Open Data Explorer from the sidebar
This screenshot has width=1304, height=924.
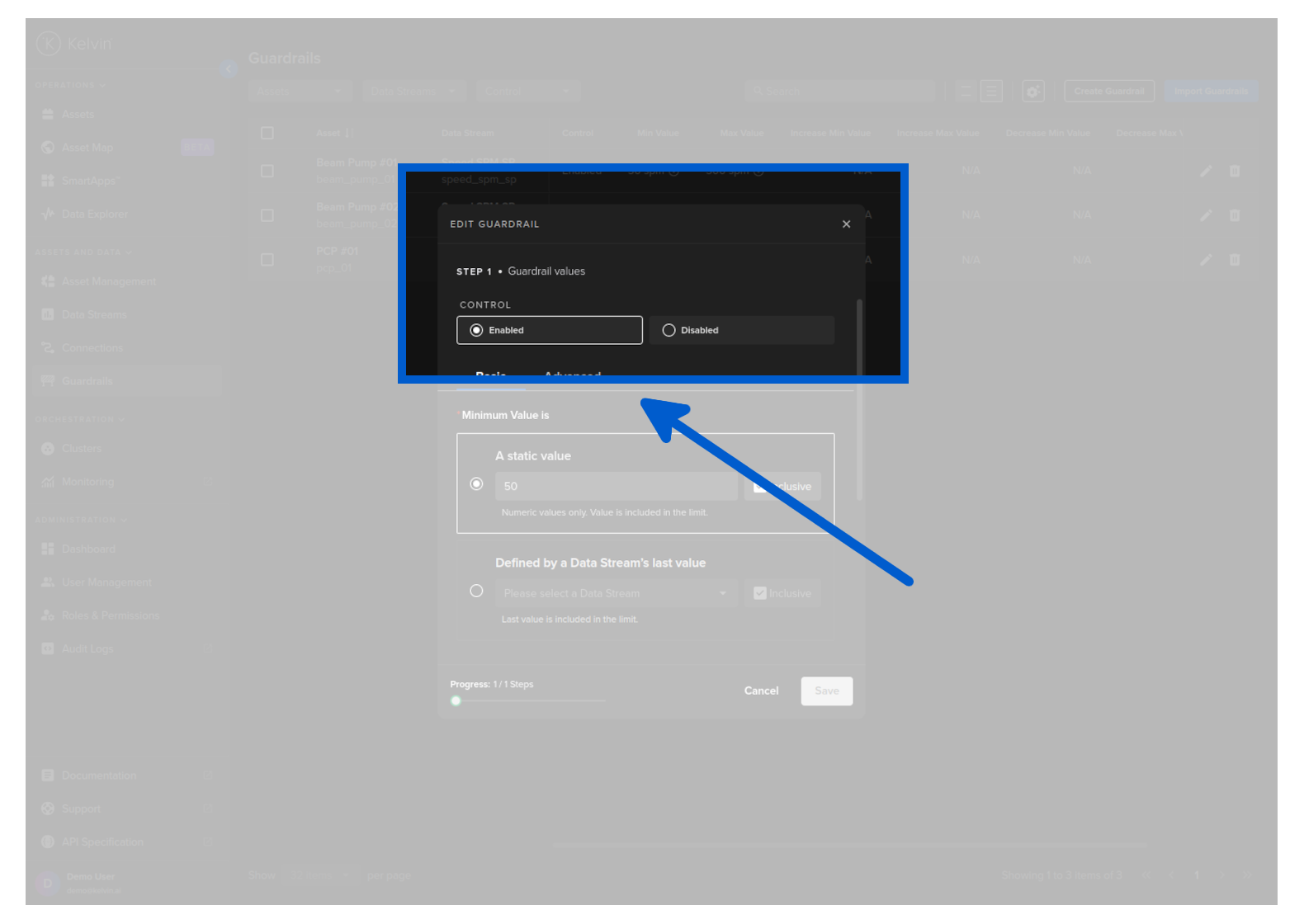point(94,214)
